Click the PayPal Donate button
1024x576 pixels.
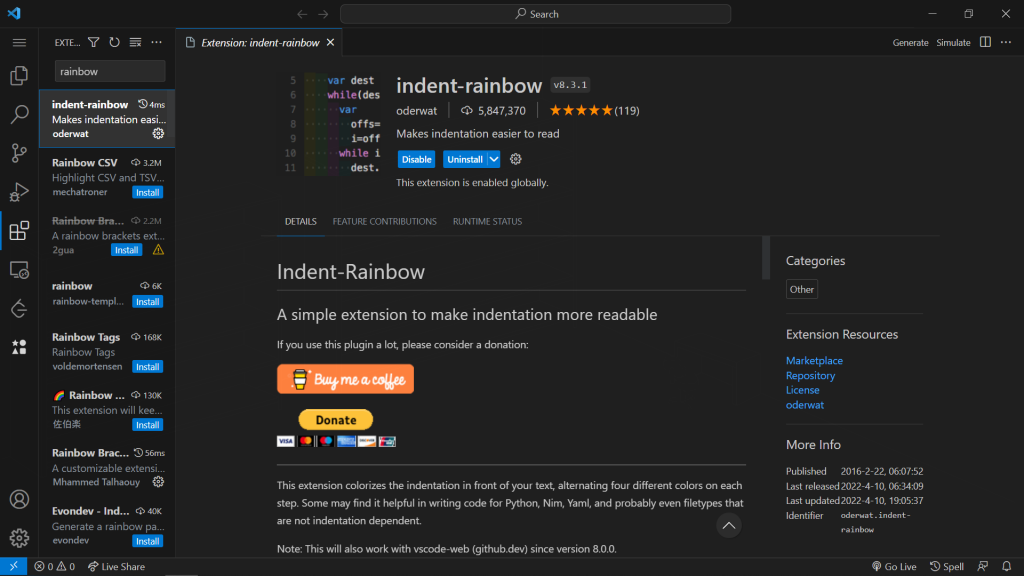pyautogui.click(x=336, y=420)
